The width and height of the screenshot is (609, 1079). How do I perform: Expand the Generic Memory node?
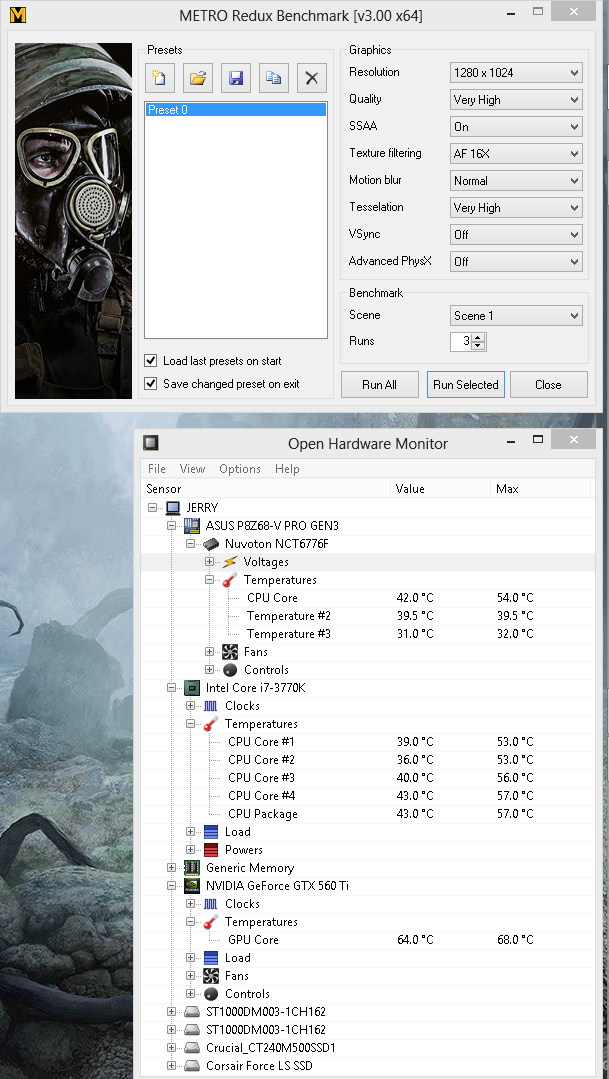coord(171,867)
